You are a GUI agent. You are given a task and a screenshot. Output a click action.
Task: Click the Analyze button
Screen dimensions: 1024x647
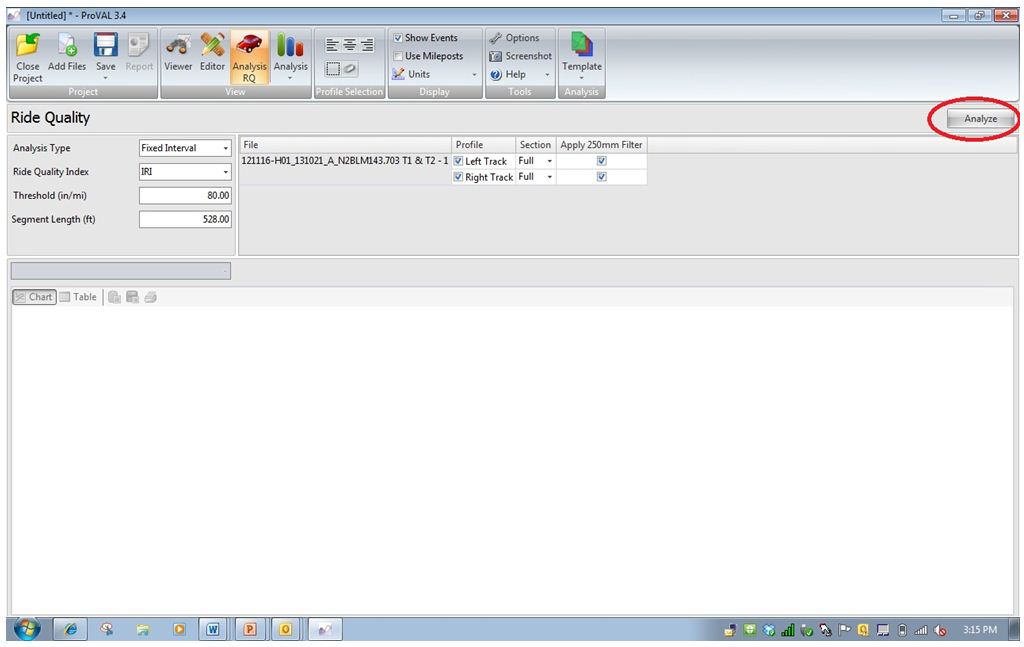coord(980,119)
